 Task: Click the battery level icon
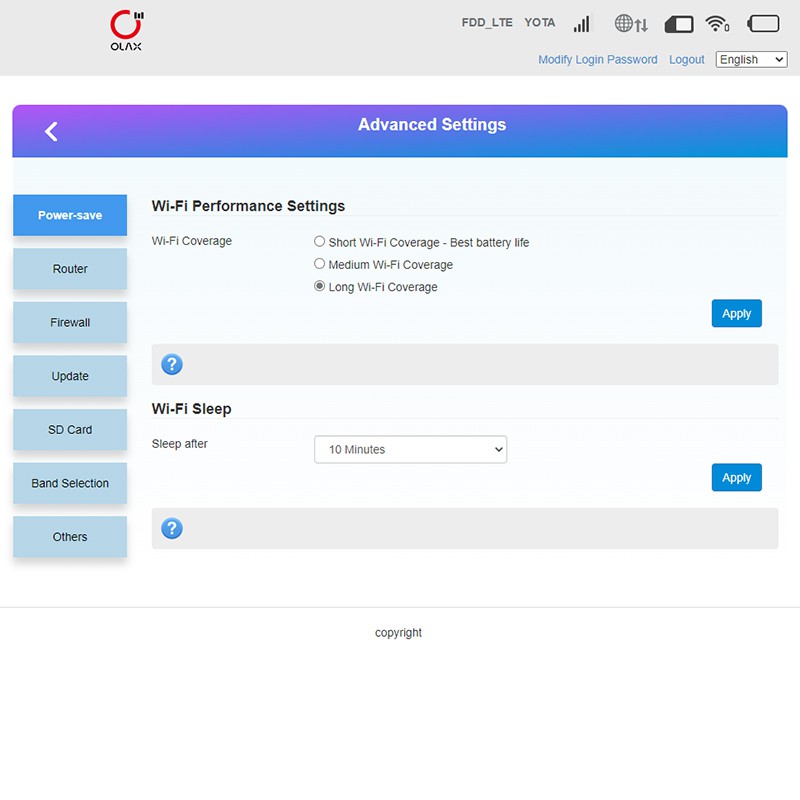point(763,23)
